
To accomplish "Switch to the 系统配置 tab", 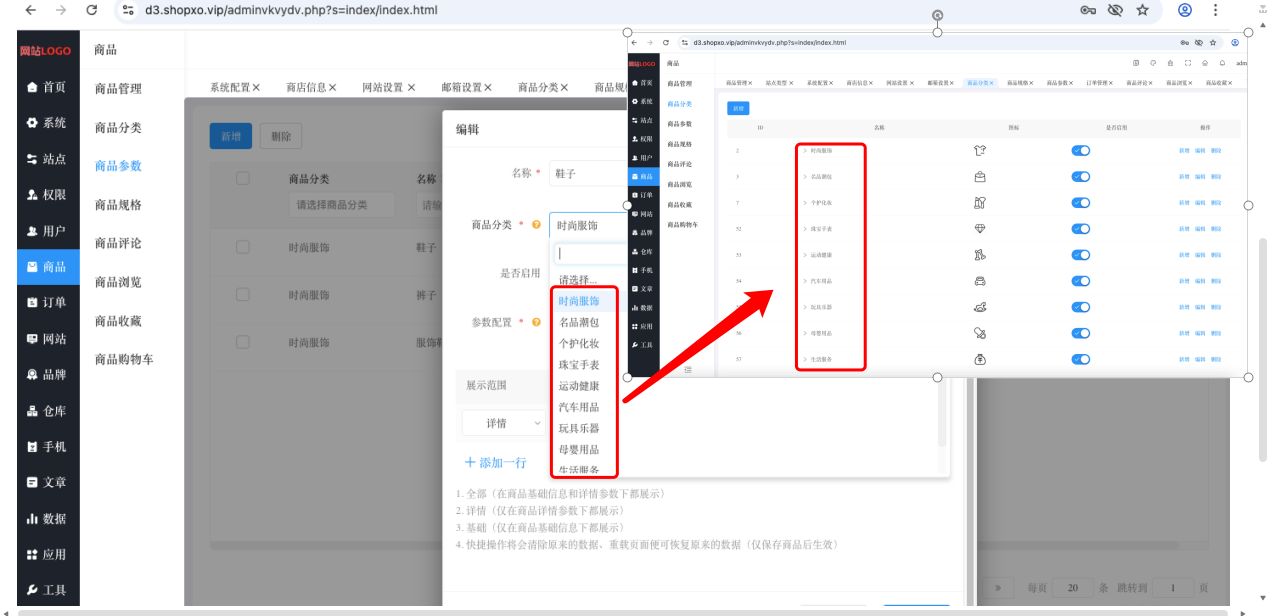I will [x=235, y=87].
